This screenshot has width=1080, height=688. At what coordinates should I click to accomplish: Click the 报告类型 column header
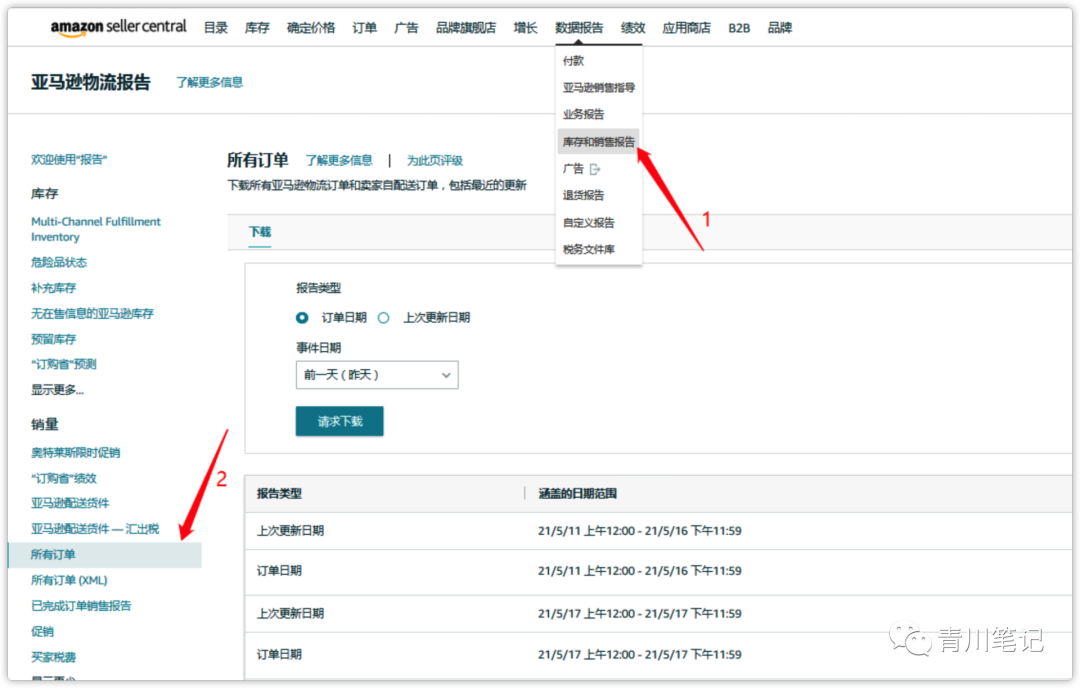point(280,494)
